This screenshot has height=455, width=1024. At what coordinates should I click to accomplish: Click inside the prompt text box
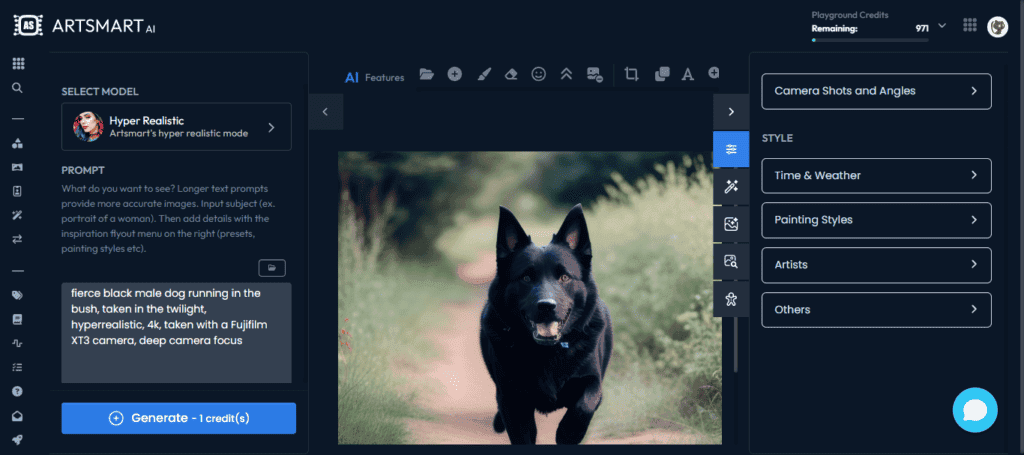(176, 333)
